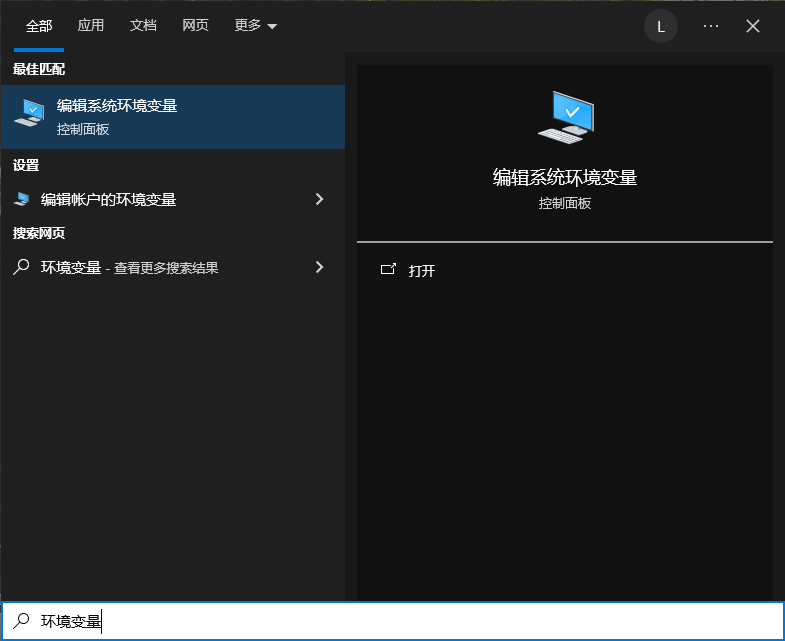The height and width of the screenshot is (641, 785).
Task: Select the 文档 tab
Action: (143, 26)
